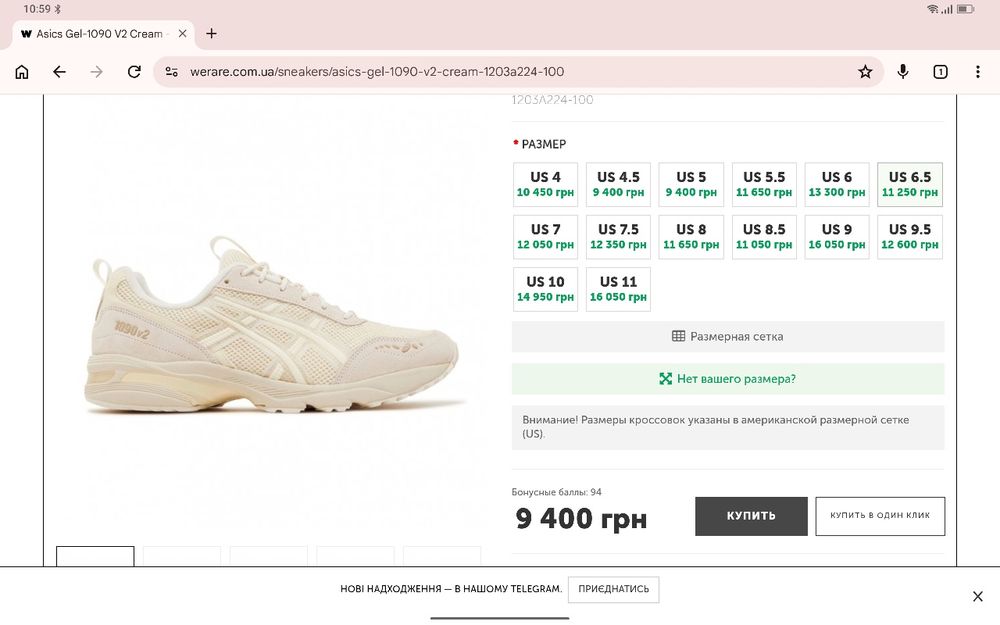
Task: Click the Wi-Fi signal status icon
Action: [933, 9]
